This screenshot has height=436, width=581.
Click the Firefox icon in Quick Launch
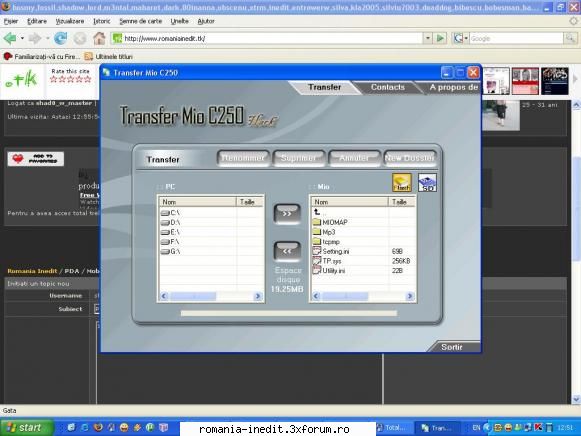click(98, 427)
